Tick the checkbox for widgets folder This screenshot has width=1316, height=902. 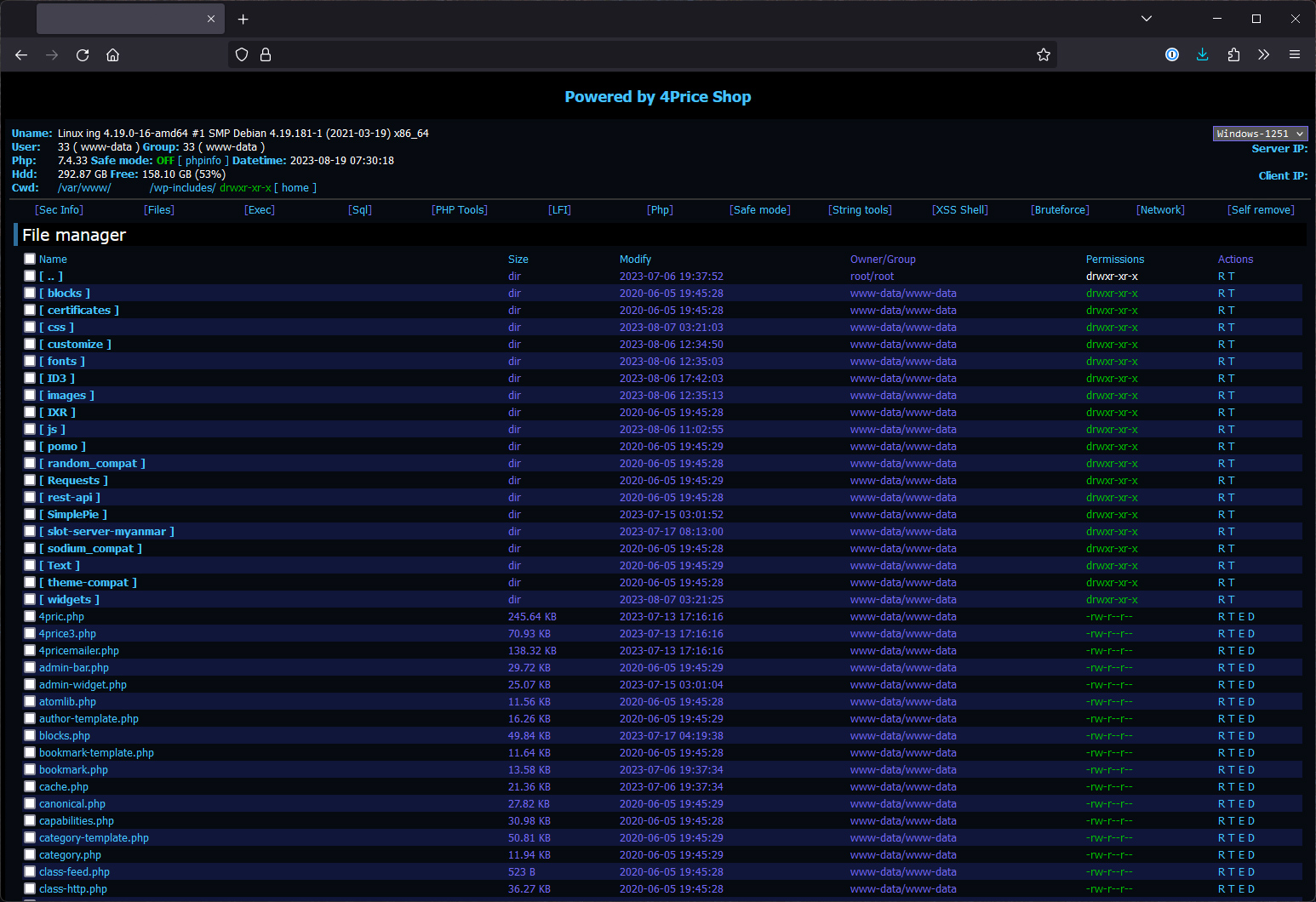[30, 599]
